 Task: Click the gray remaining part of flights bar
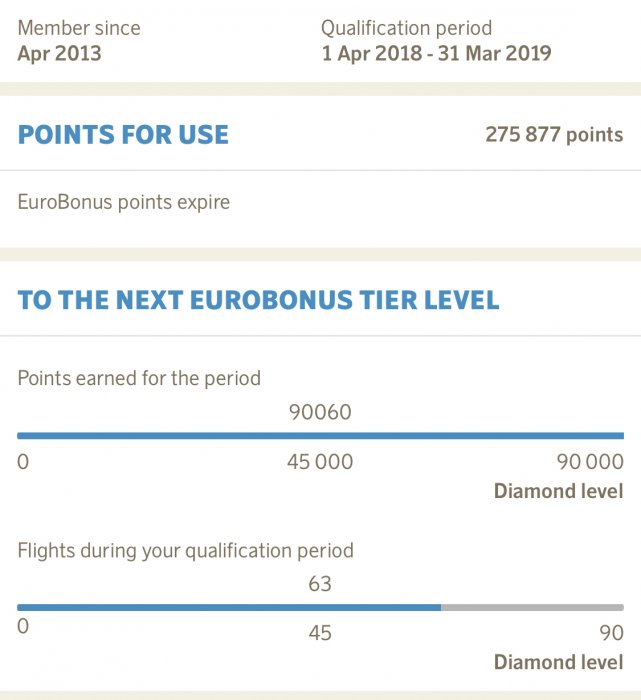[x=532, y=607]
